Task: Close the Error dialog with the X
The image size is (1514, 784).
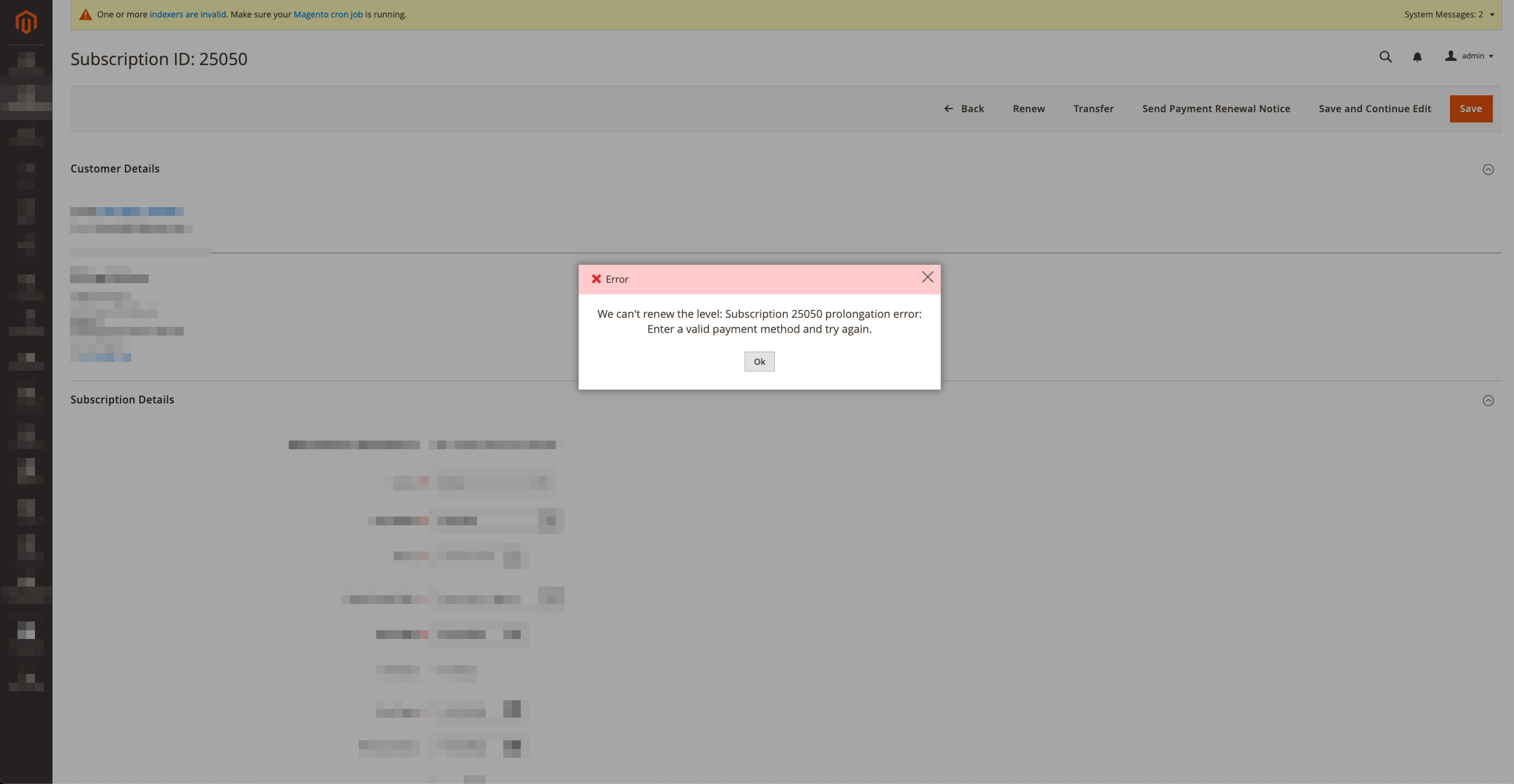Action: 927,277
